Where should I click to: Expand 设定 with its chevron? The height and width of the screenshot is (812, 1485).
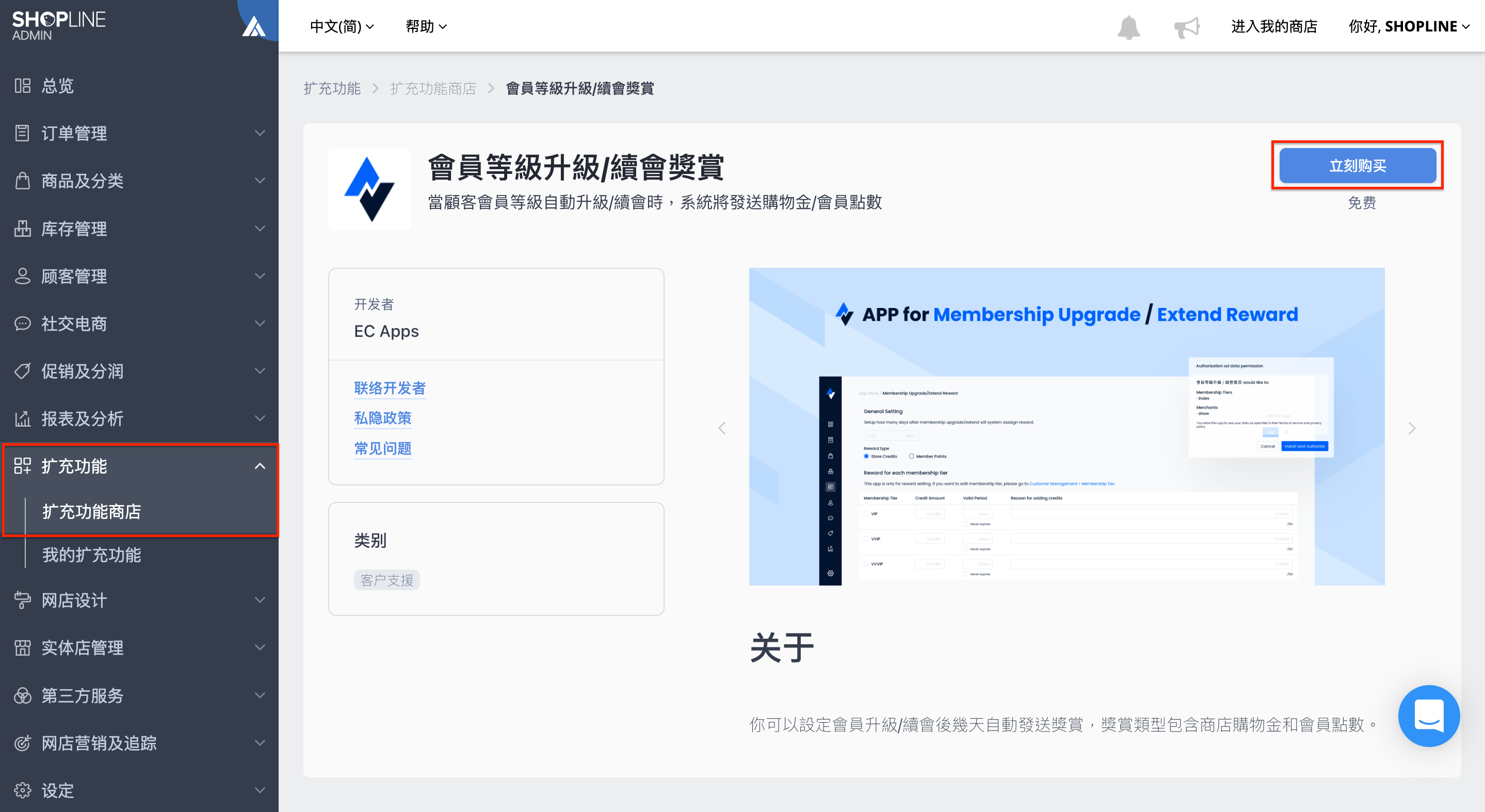[260, 790]
